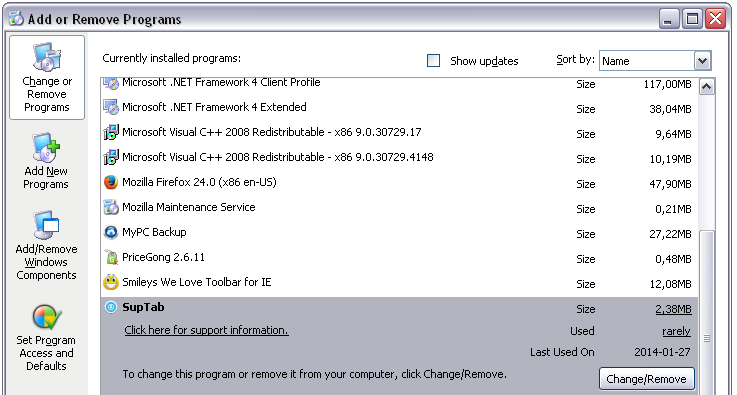Open Add/Remove Windows Components icon
The width and height of the screenshot is (737, 395).
(46, 225)
